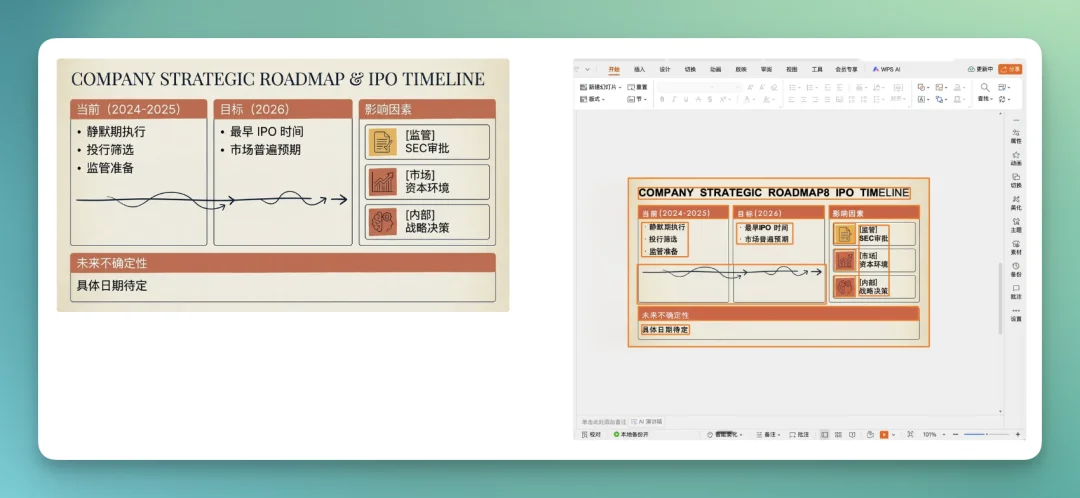Open the 属性 panel in sidebar
The image size is (1080, 498).
coord(1016,136)
